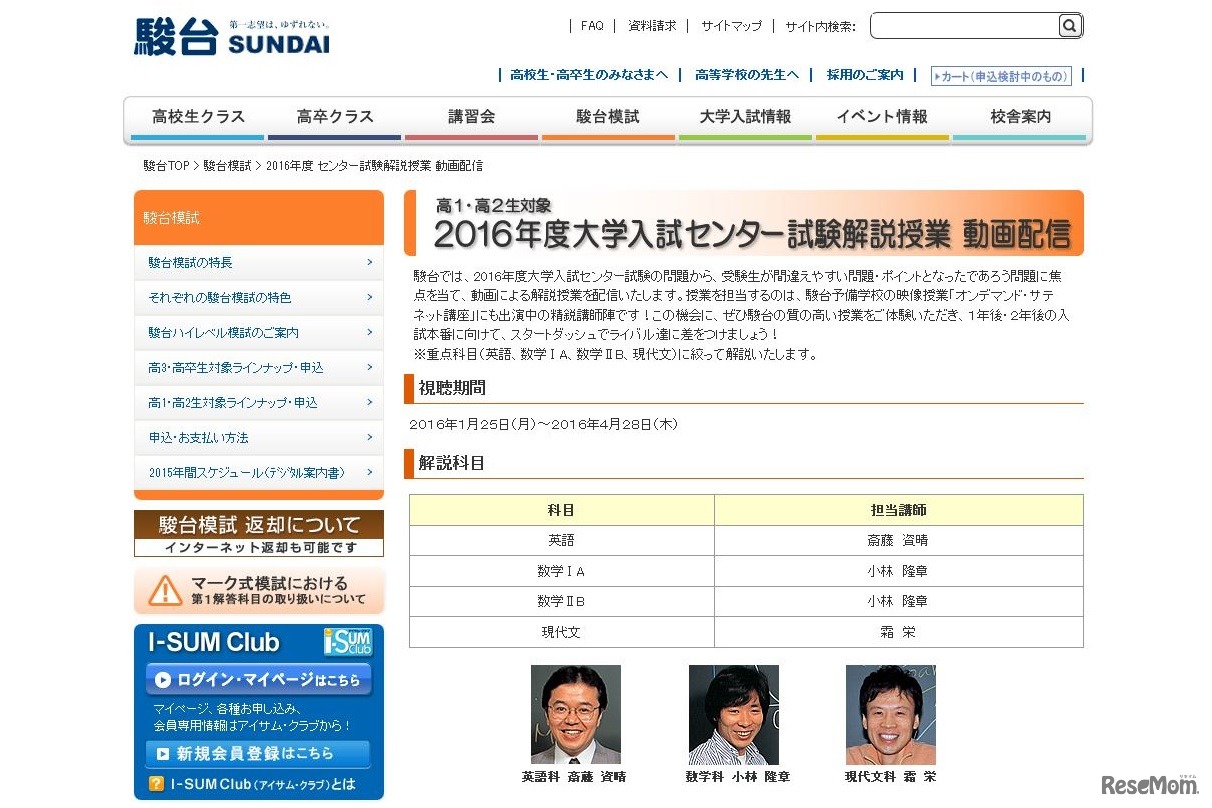
Task: Open the 校舎案内 tab
Action: pyautogui.click(x=1019, y=117)
